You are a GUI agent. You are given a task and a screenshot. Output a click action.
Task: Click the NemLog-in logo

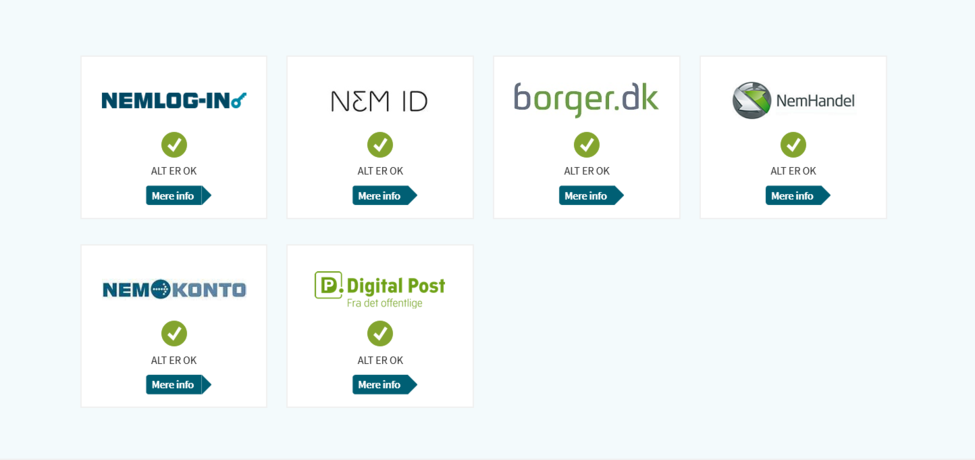(x=174, y=100)
